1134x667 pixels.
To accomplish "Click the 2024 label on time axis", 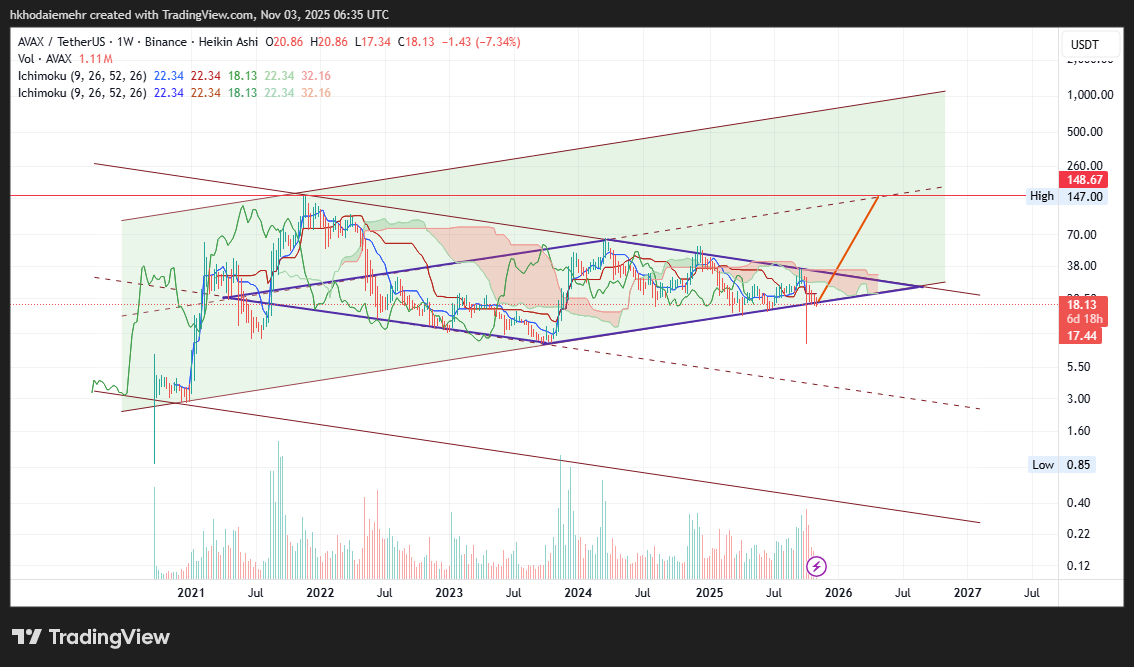I will point(578,593).
